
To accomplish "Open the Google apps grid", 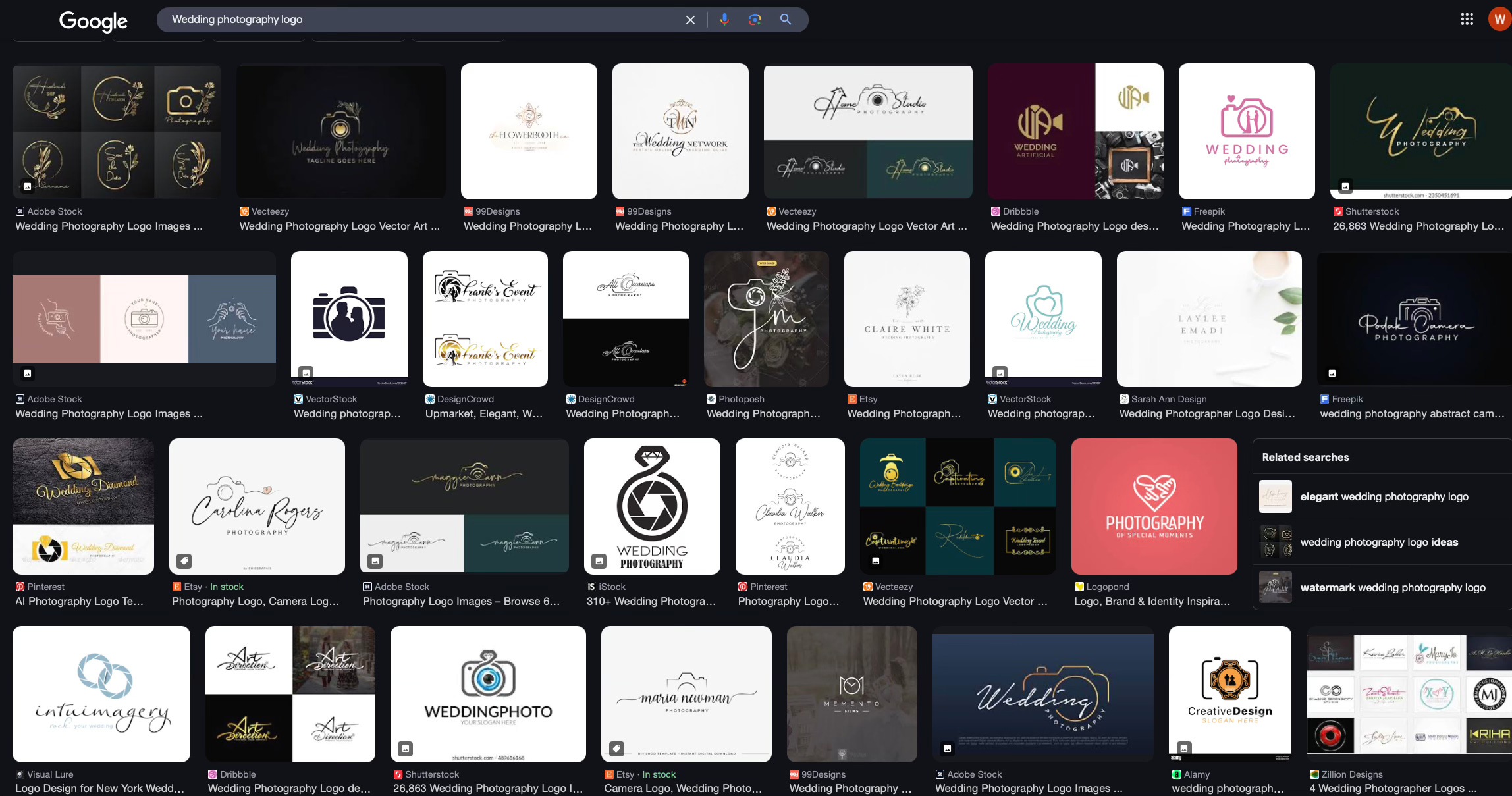I will tap(1467, 19).
